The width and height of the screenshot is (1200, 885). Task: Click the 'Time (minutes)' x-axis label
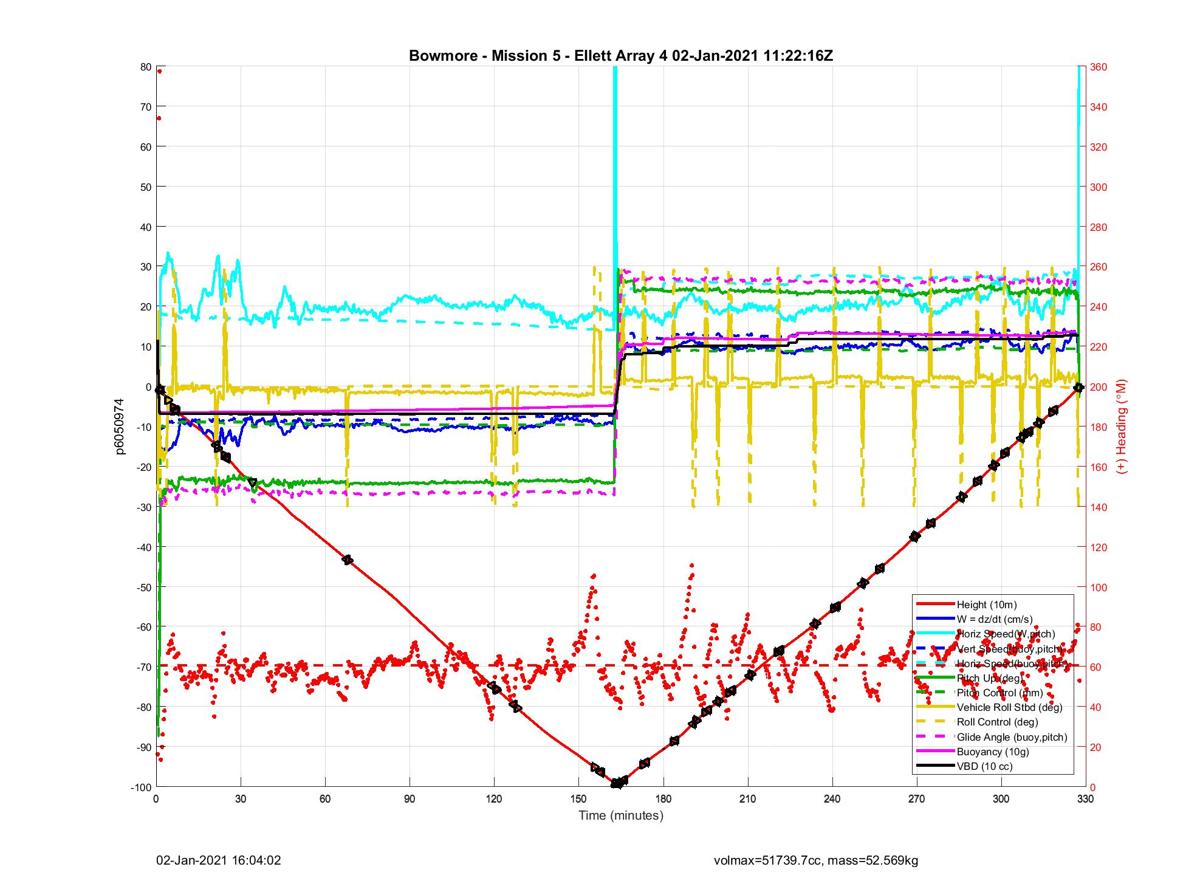point(621,815)
